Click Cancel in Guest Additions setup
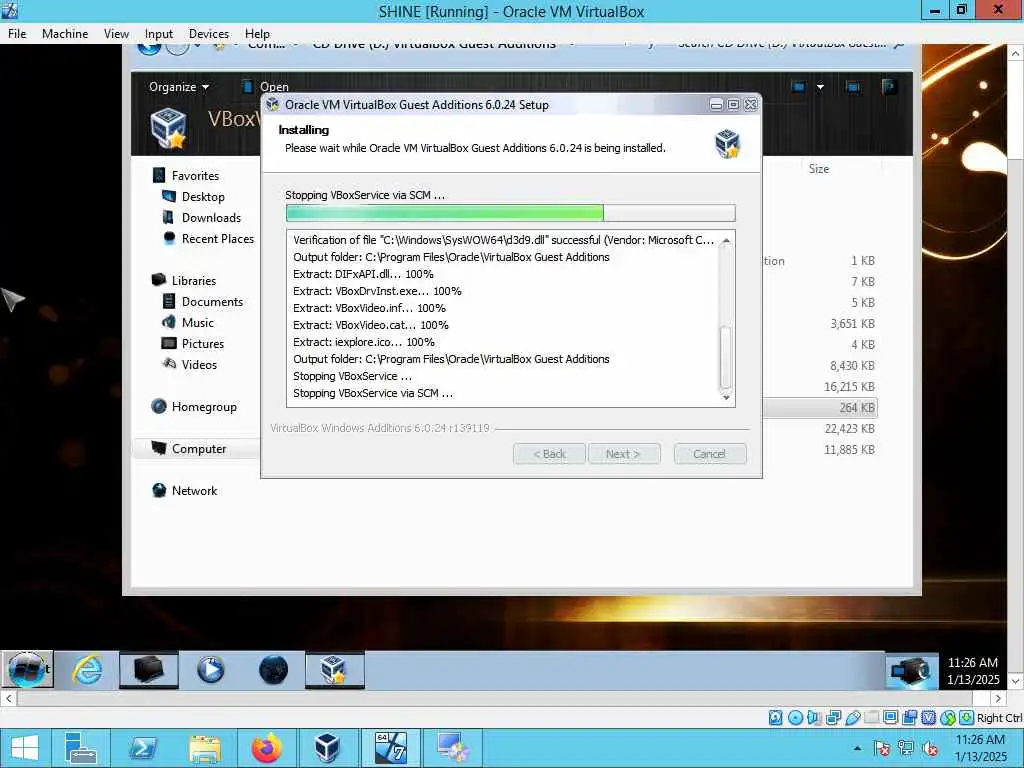 (x=709, y=454)
